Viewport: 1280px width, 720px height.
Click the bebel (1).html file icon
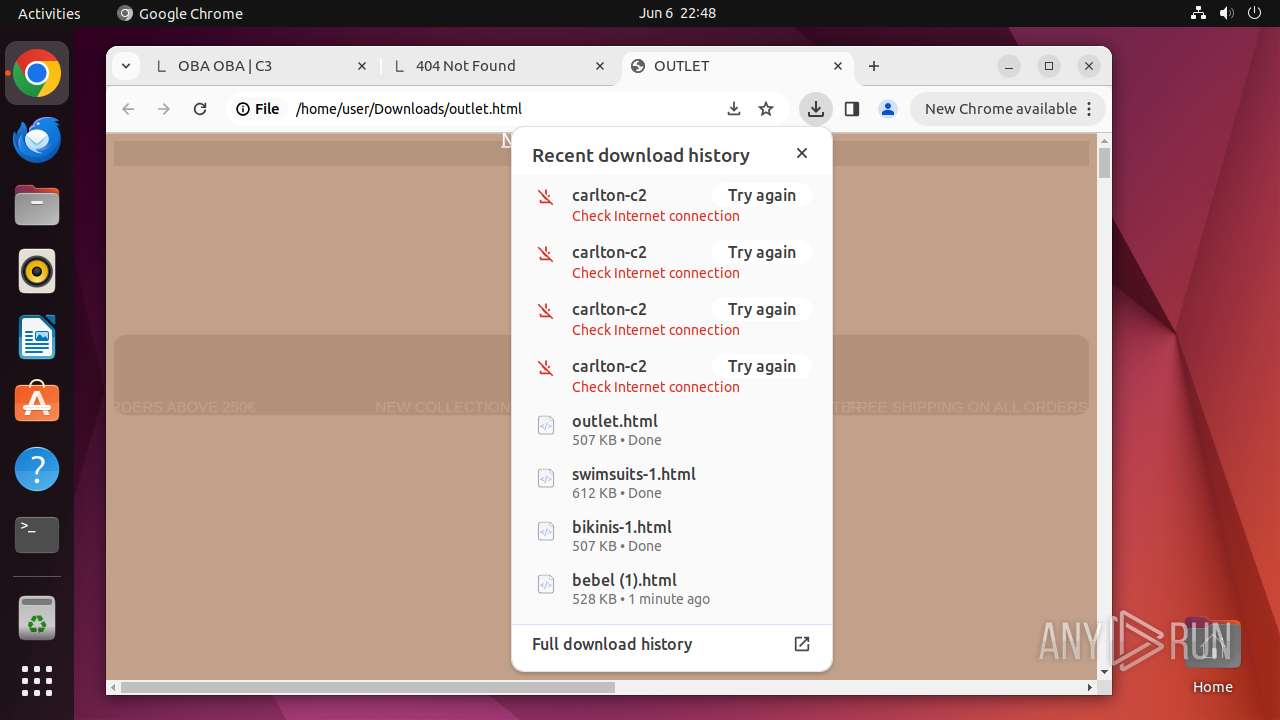(546, 585)
